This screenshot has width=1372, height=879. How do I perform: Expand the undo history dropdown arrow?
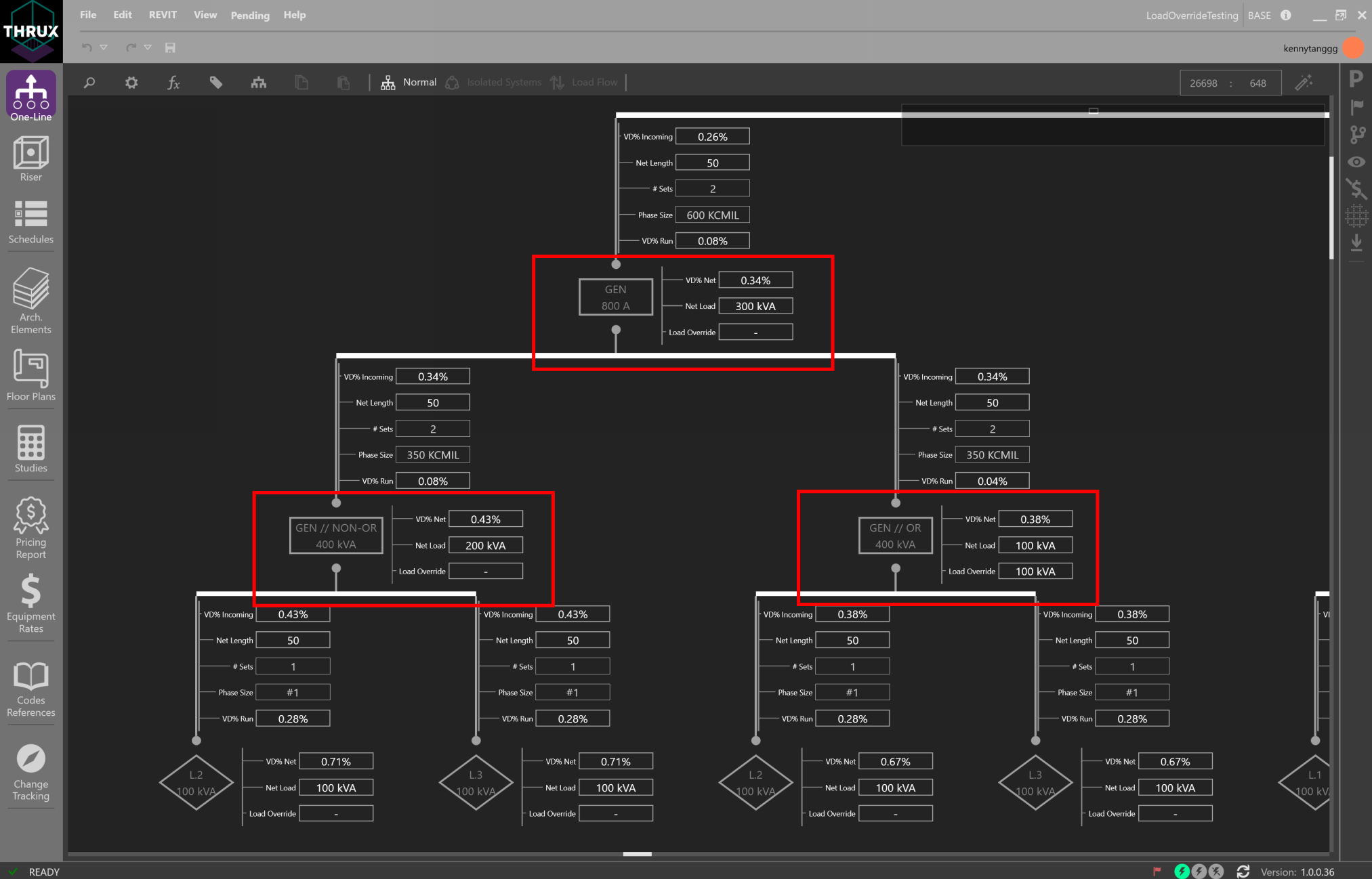(104, 47)
